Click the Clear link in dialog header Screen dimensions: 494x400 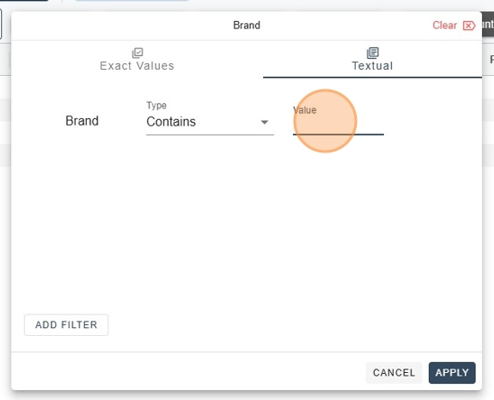point(444,25)
